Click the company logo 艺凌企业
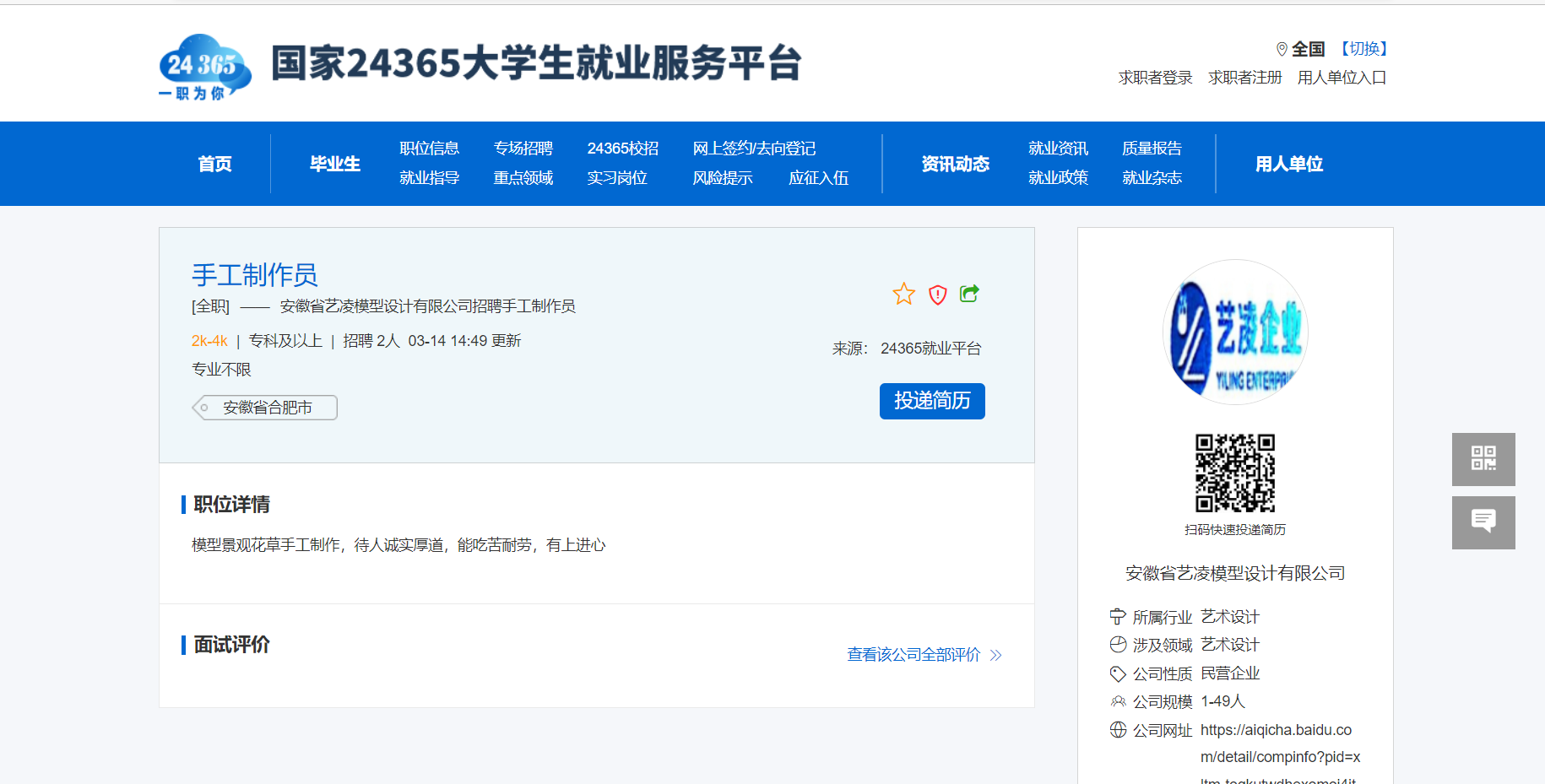1545x784 pixels. pyautogui.click(x=1235, y=332)
